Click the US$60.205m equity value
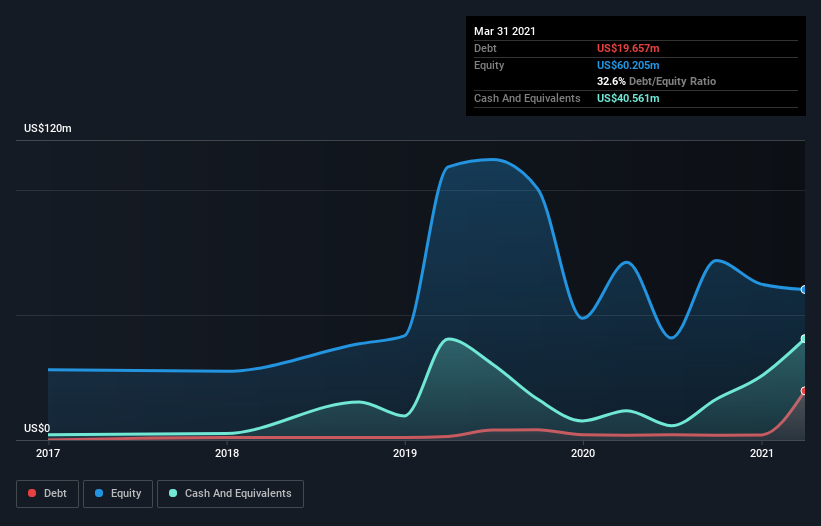The width and height of the screenshot is (821, 526). (x=628, y=65)
